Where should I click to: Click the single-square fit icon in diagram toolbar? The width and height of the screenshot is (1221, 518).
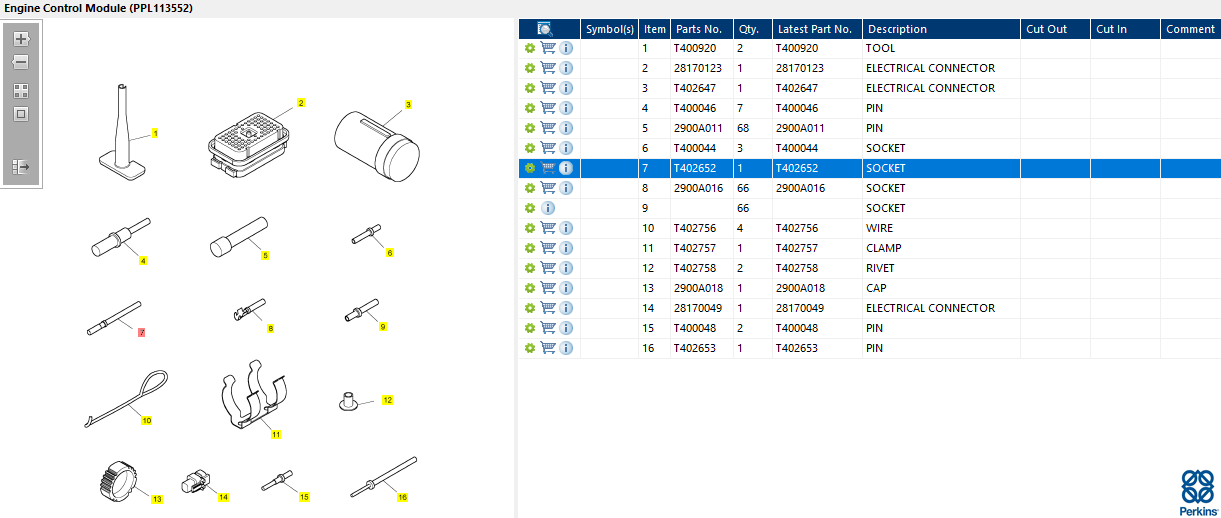pos(21,114)
